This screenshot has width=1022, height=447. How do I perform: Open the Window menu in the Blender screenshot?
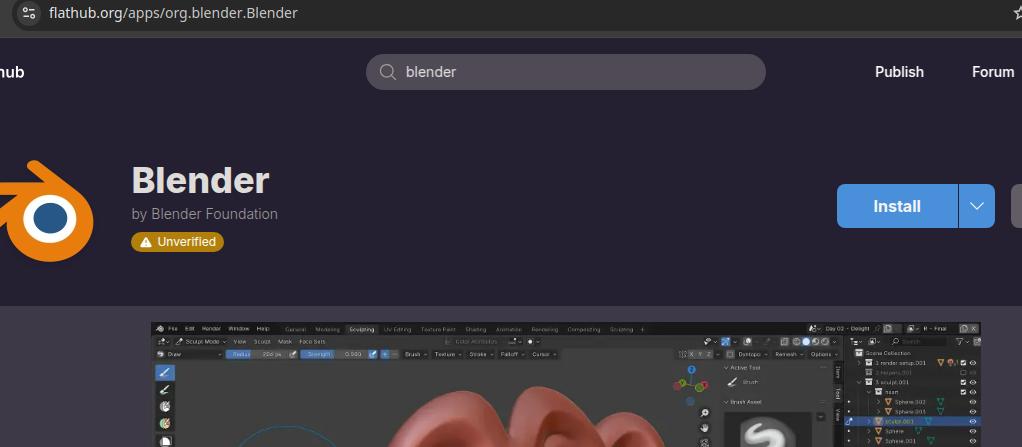tap(239, 329)
